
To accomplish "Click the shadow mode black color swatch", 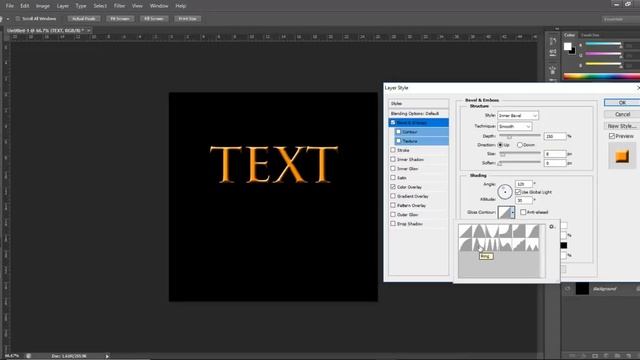I will pos(564,245).
